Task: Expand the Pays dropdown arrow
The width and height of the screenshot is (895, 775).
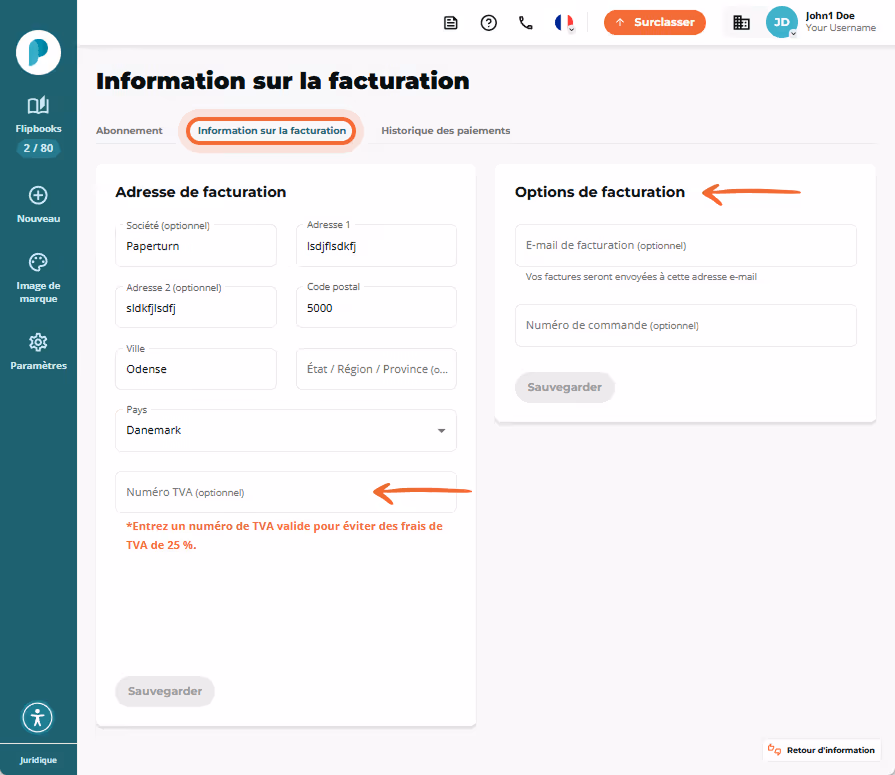Action: (x=441, y=431)
